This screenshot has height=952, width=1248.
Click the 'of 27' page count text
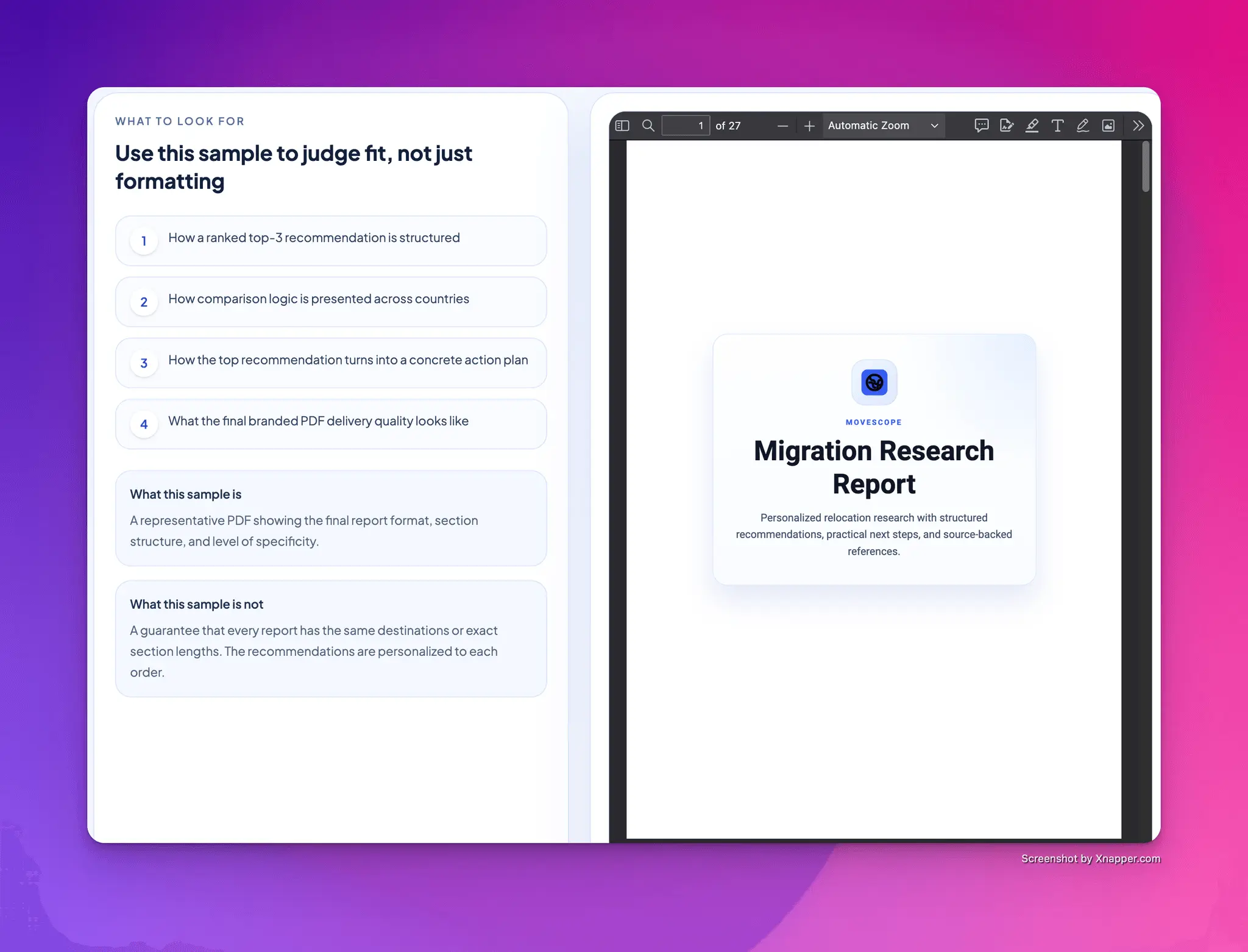(x=728, y=126)
